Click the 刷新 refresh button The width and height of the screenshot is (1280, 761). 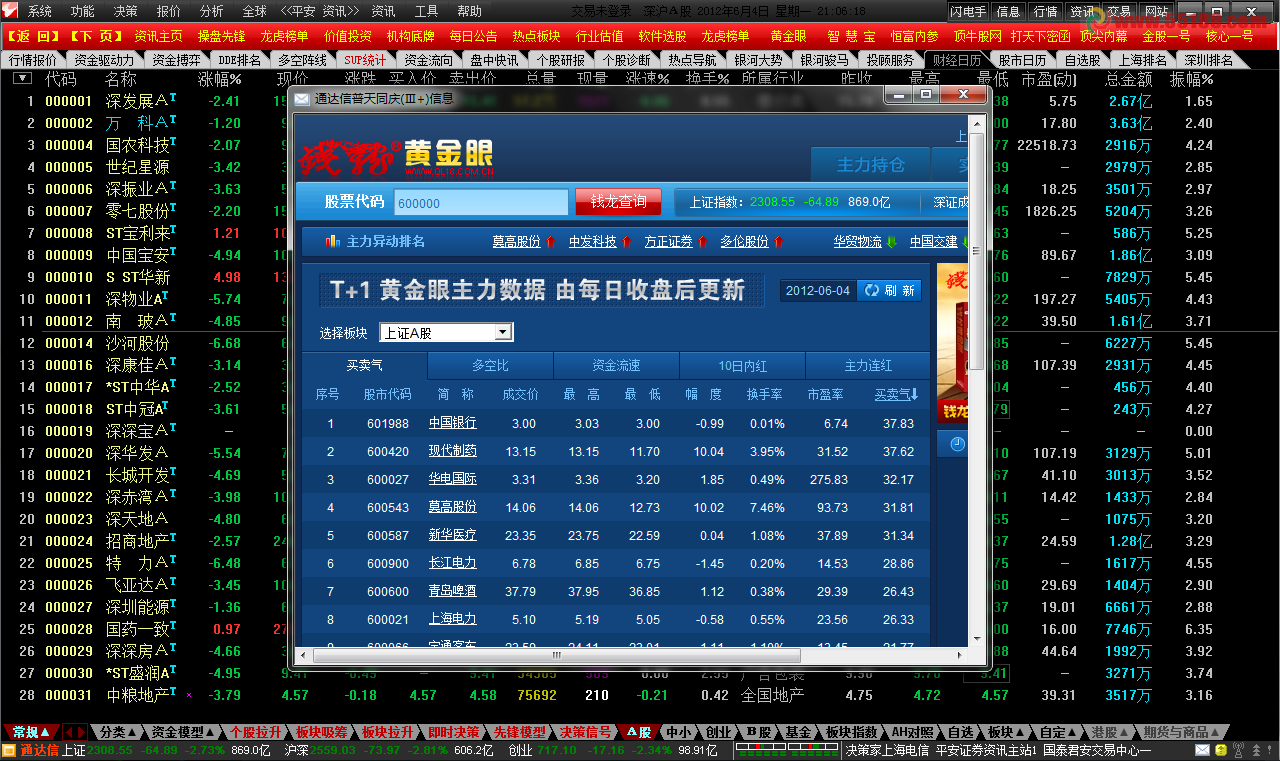(x=889, y=291)
